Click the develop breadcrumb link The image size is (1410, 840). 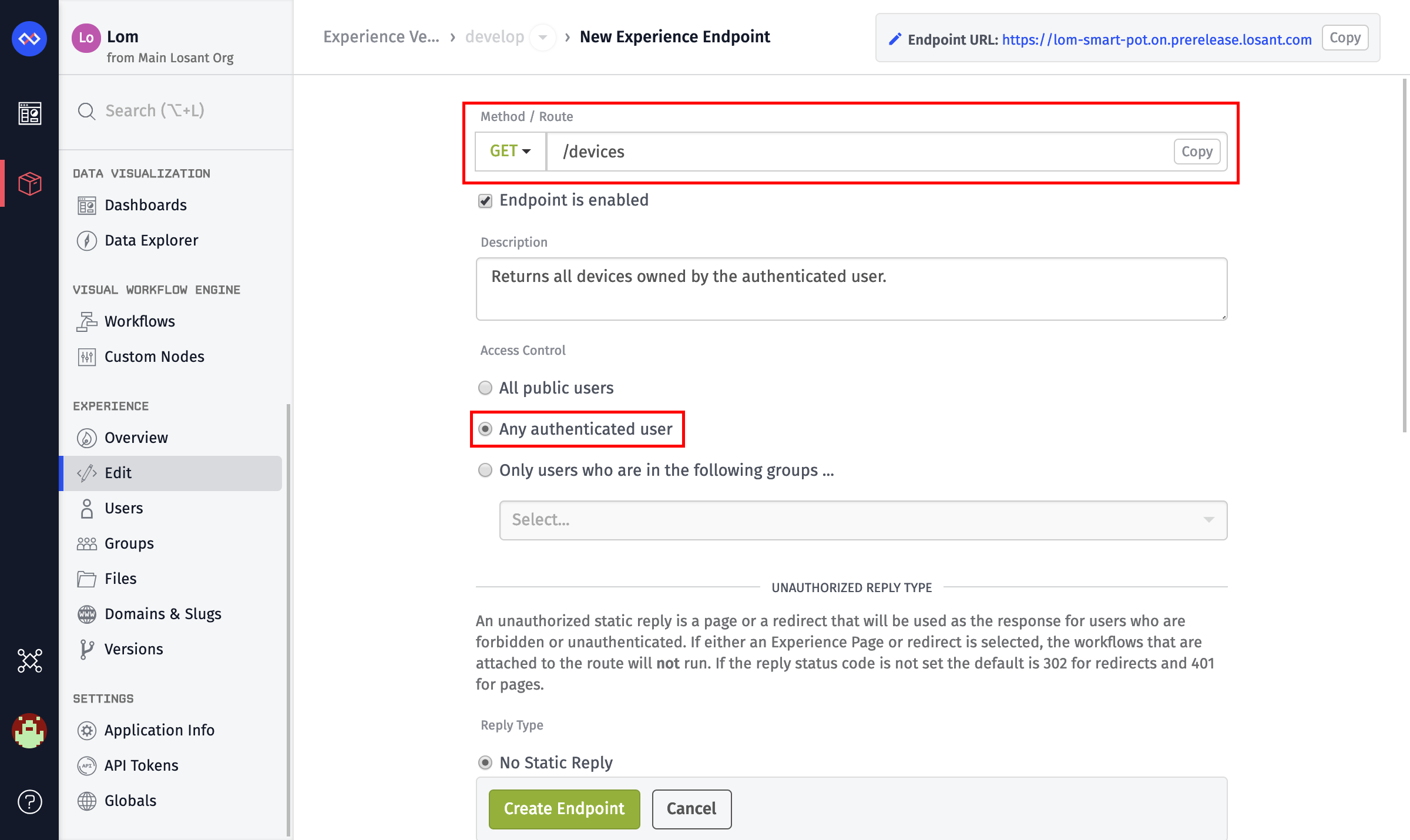495,37
